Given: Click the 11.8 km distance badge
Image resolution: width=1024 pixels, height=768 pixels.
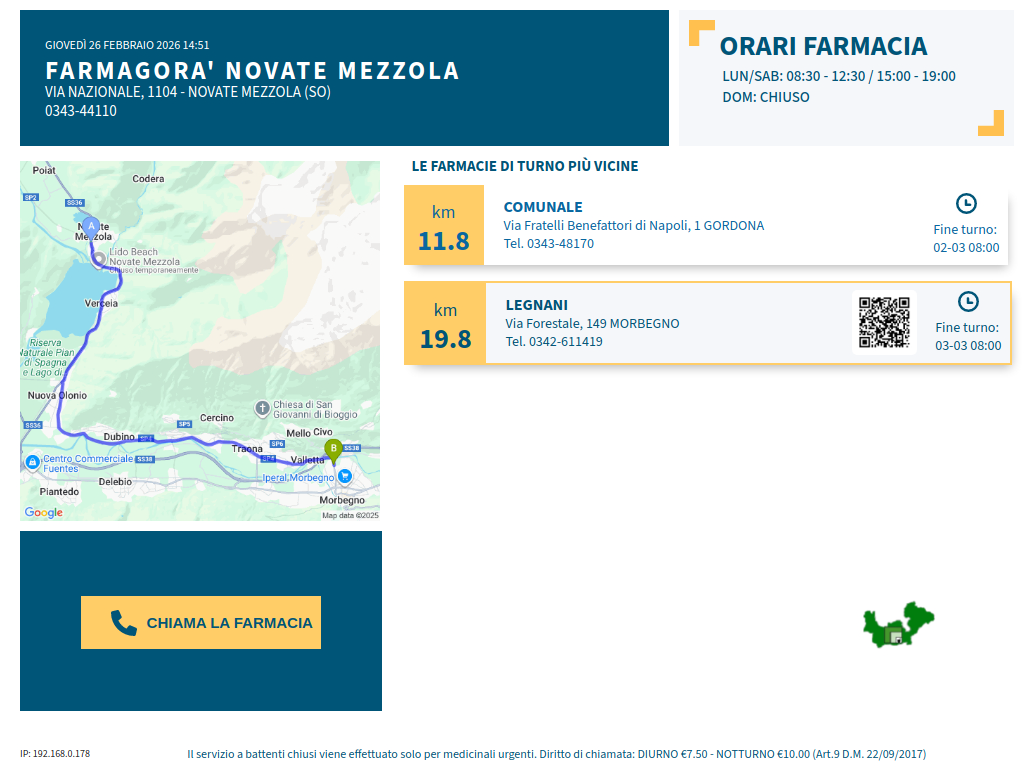Looking at the screenshot, I should [443, 227].
